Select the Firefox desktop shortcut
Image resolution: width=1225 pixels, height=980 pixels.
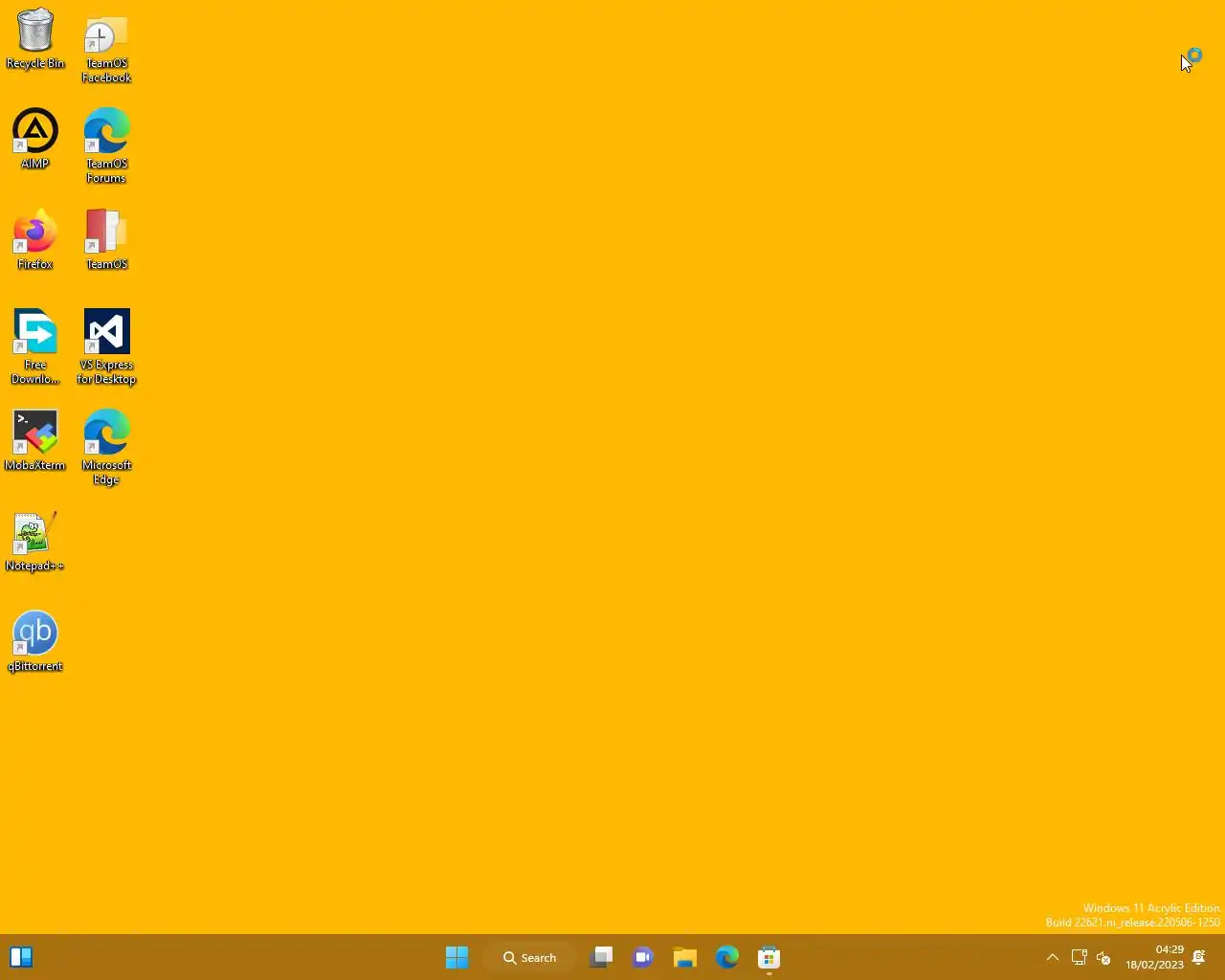(35, 239)
